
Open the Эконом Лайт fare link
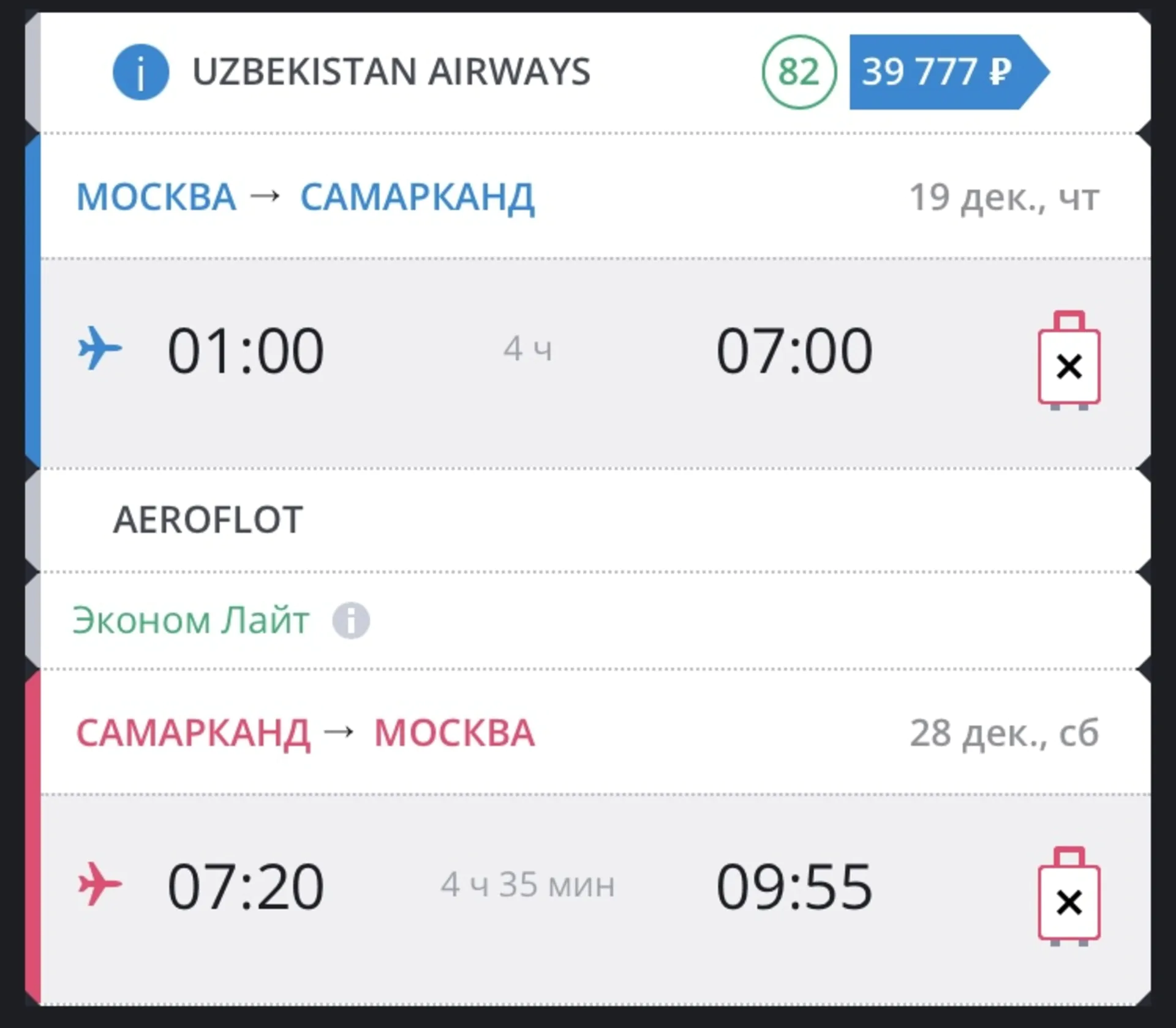click(x=190, y=621)
